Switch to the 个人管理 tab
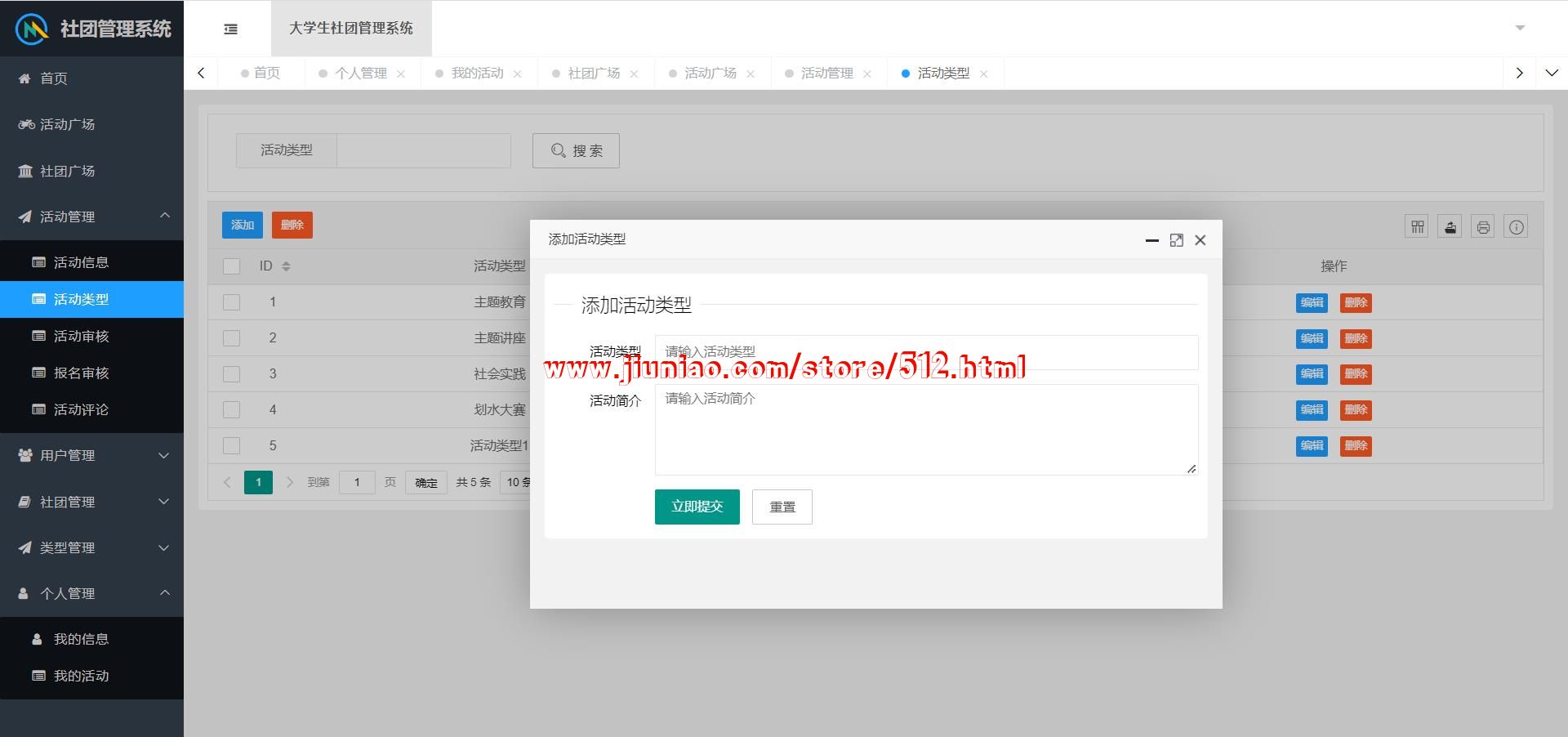 tap(361, 74)
